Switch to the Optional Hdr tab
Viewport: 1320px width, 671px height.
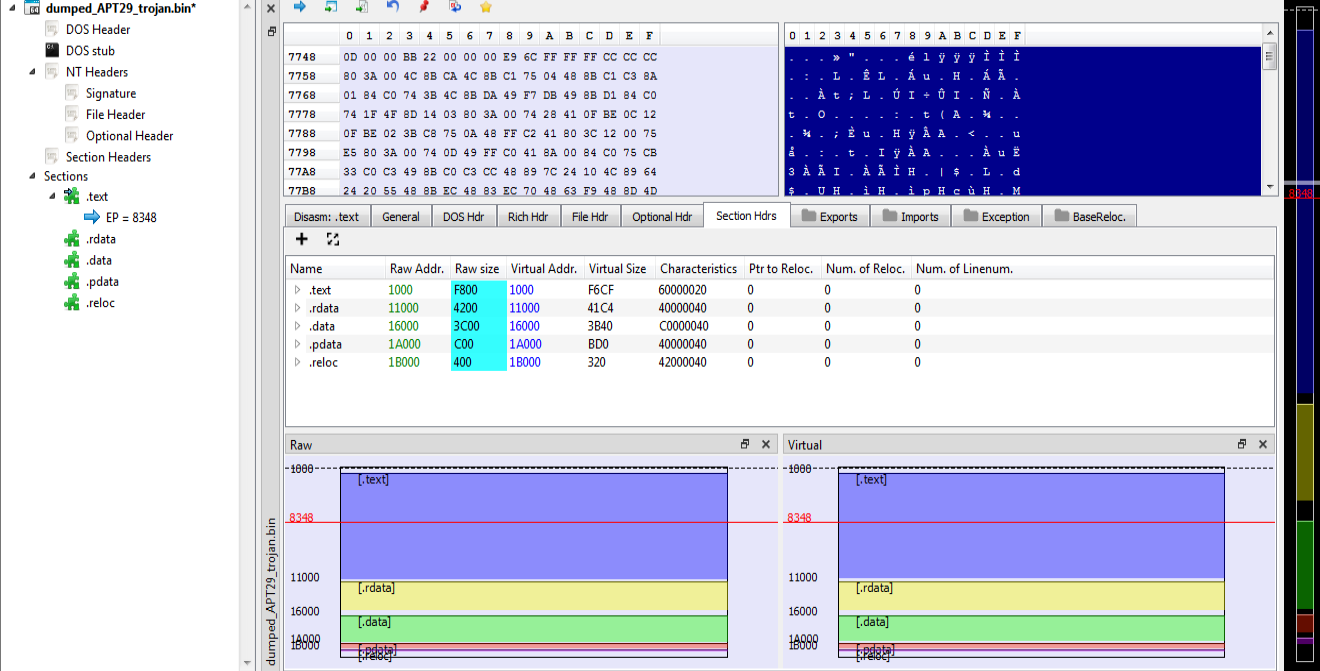pyautogui.click(x=662, y=217)
